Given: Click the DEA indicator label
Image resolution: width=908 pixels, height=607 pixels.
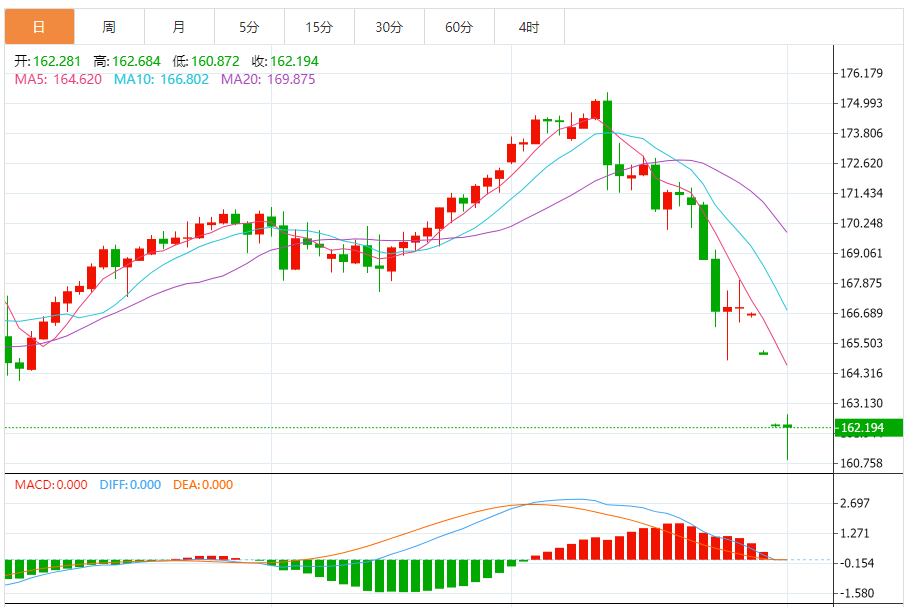Looking at the screenshot, I should pyautogui.click(x=203, y=485).
